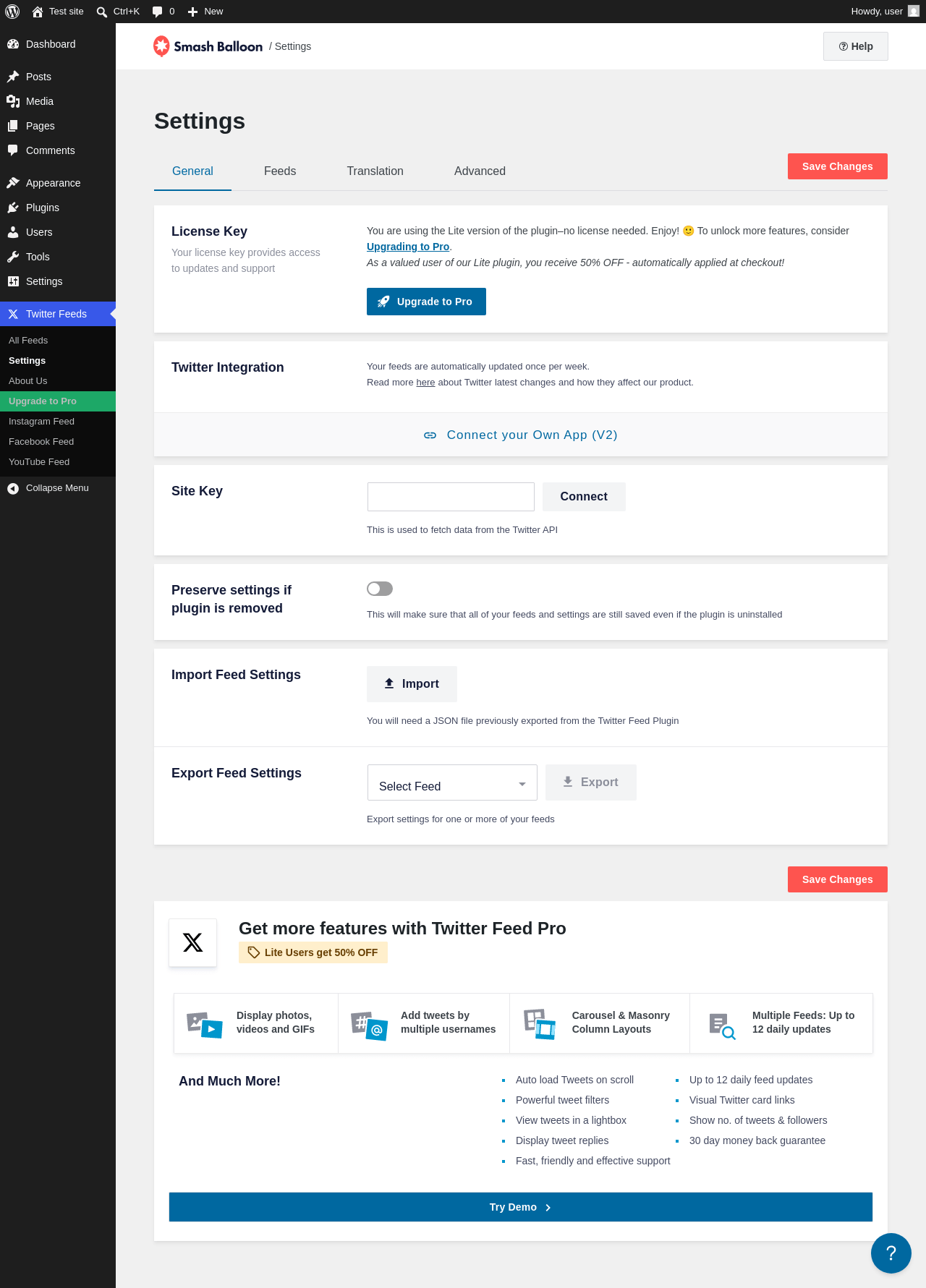The image size is (926, 1288).
Task: Switch to the Advanced tab
Action: pos(480,171)
